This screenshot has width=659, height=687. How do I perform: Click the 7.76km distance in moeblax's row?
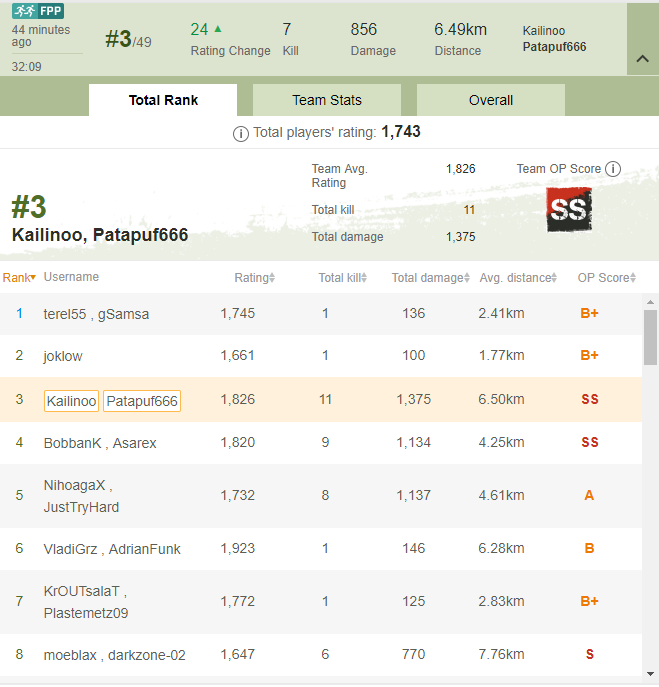pyautogui.click(x=501, y=655)
